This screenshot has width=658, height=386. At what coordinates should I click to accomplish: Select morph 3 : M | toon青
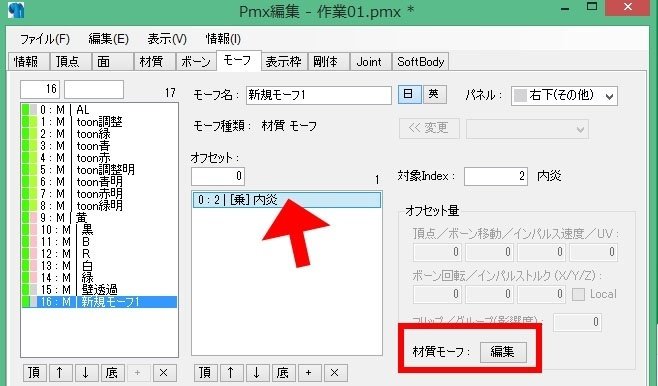click(99, 146)
